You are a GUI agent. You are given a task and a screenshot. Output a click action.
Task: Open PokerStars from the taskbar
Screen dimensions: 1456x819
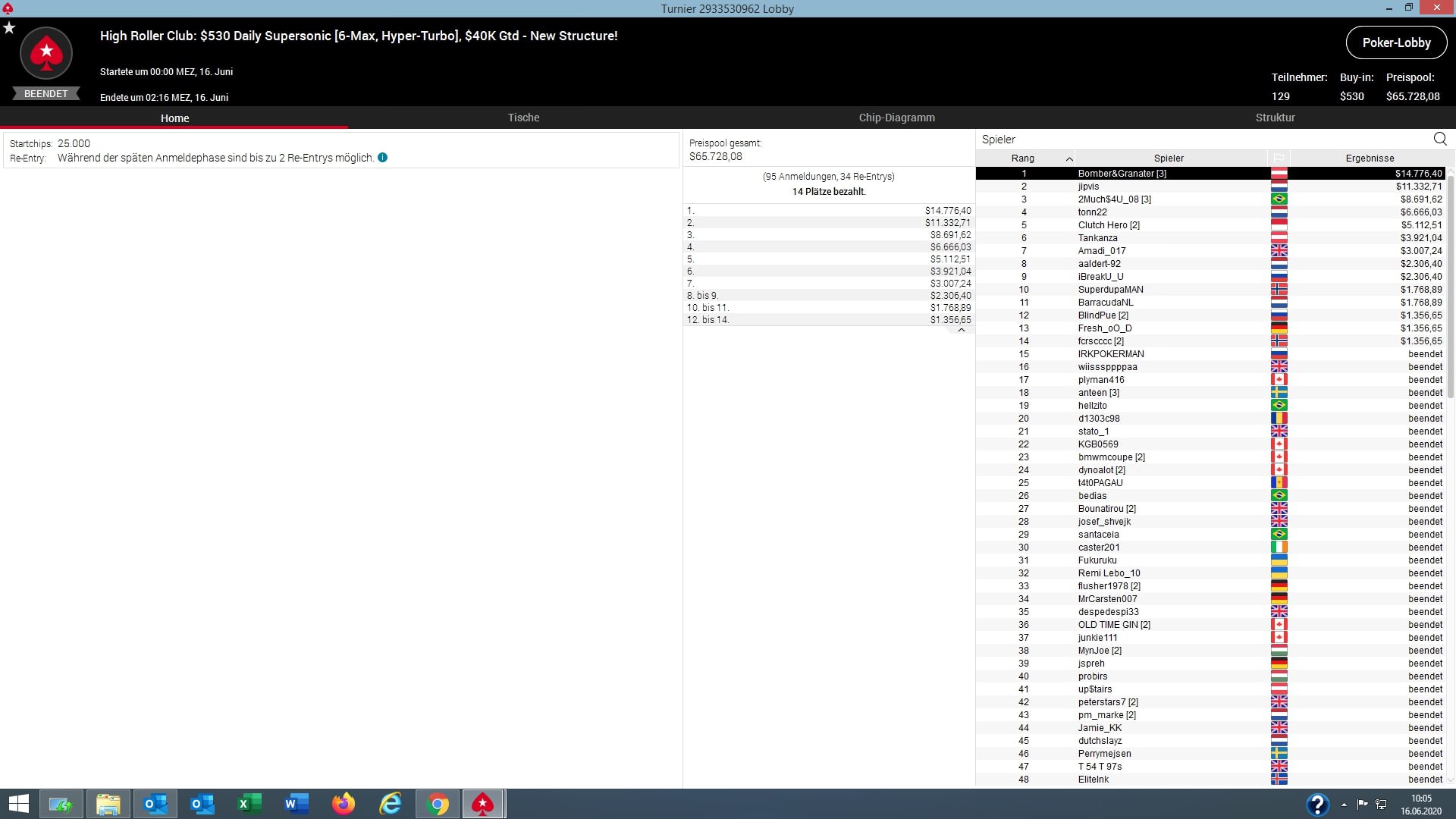coord(482,804)
